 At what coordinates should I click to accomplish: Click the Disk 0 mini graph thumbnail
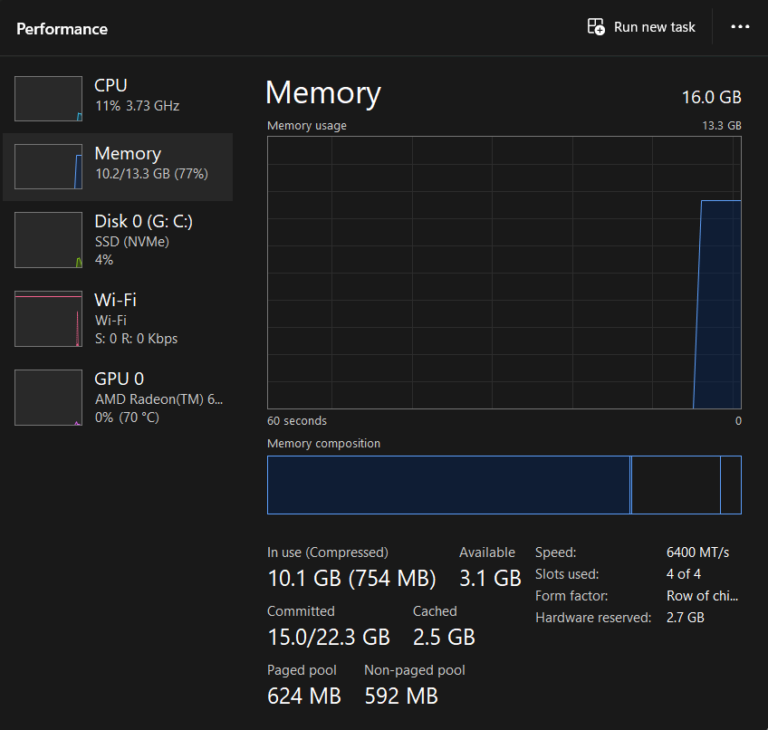pyautogui.click(x=48, y=240)
